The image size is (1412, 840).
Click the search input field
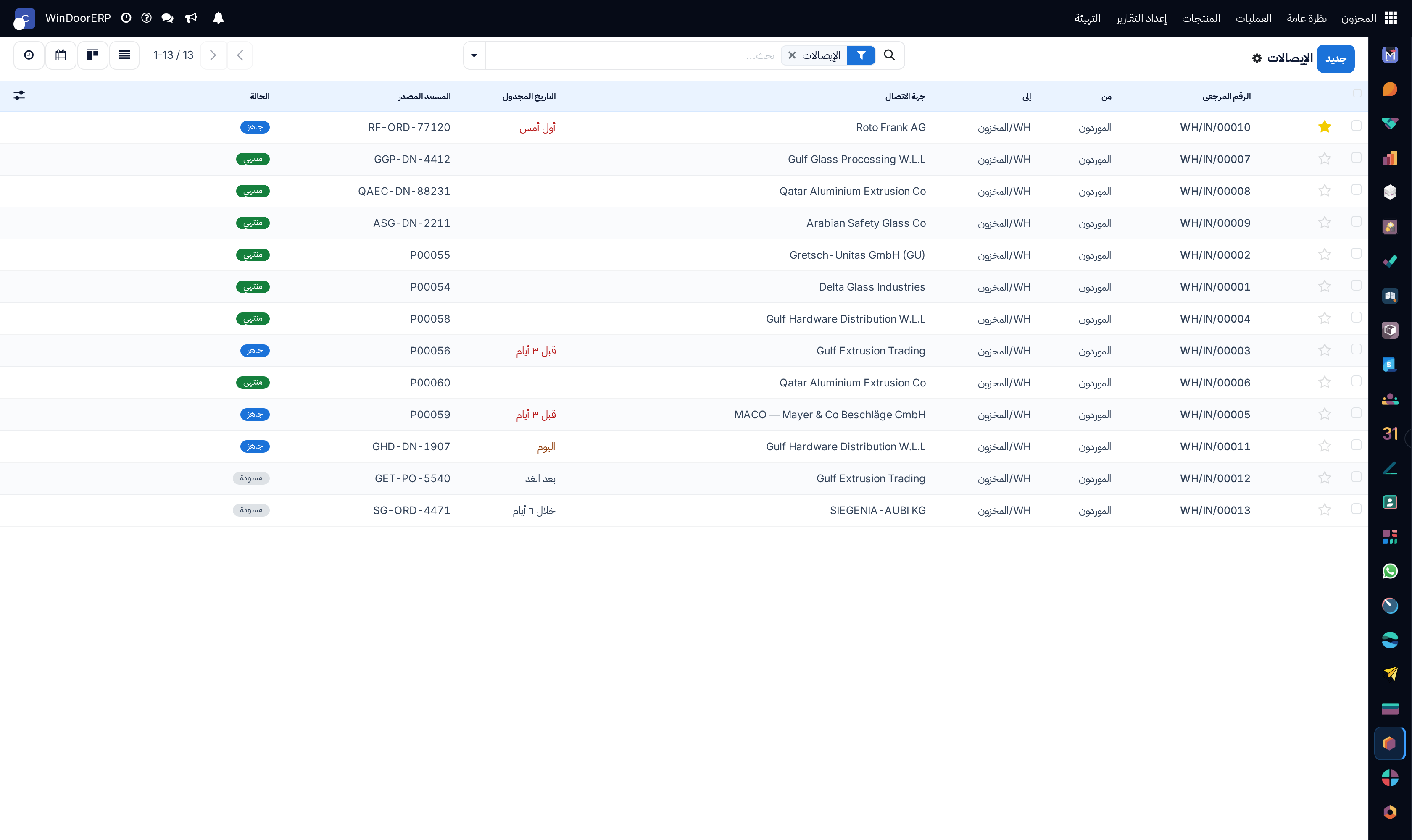pos(632,55)
